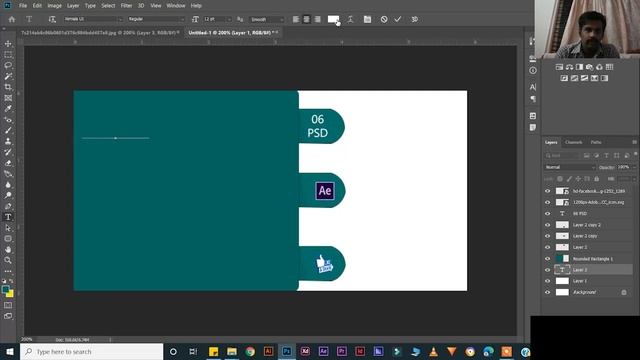The image size is (640, 360).
Task: Click the Windows search box
Action: tap(91, 351)
